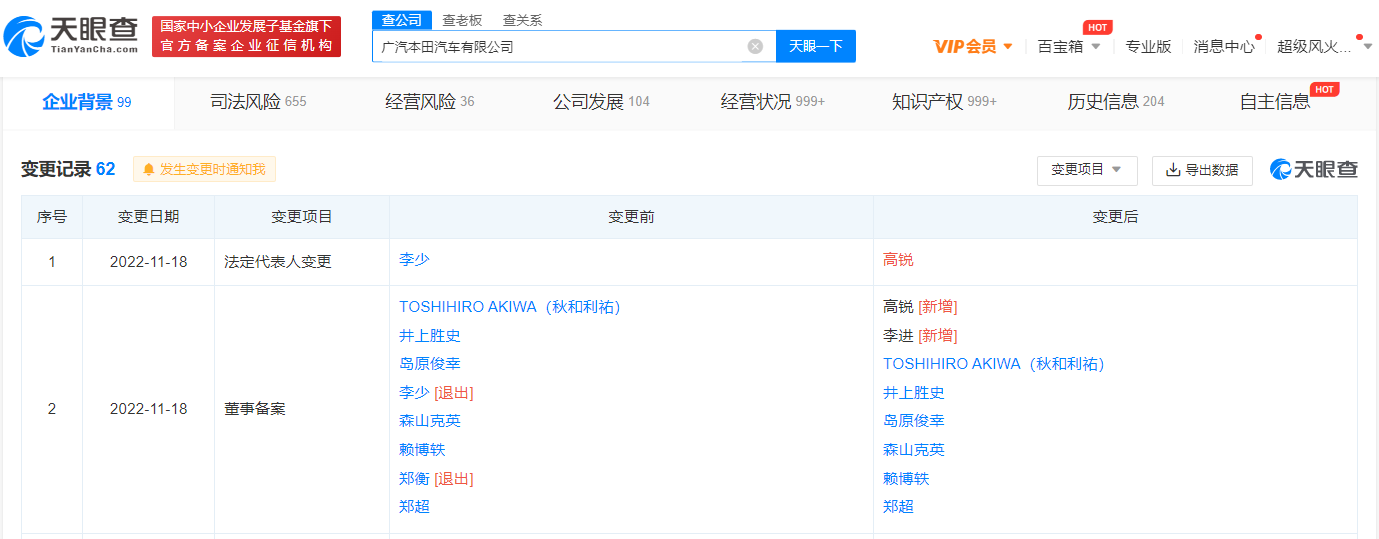Open the 变更项目 filter dropdown
This screenshot has height=539, width=1379.
[1087, 170]
